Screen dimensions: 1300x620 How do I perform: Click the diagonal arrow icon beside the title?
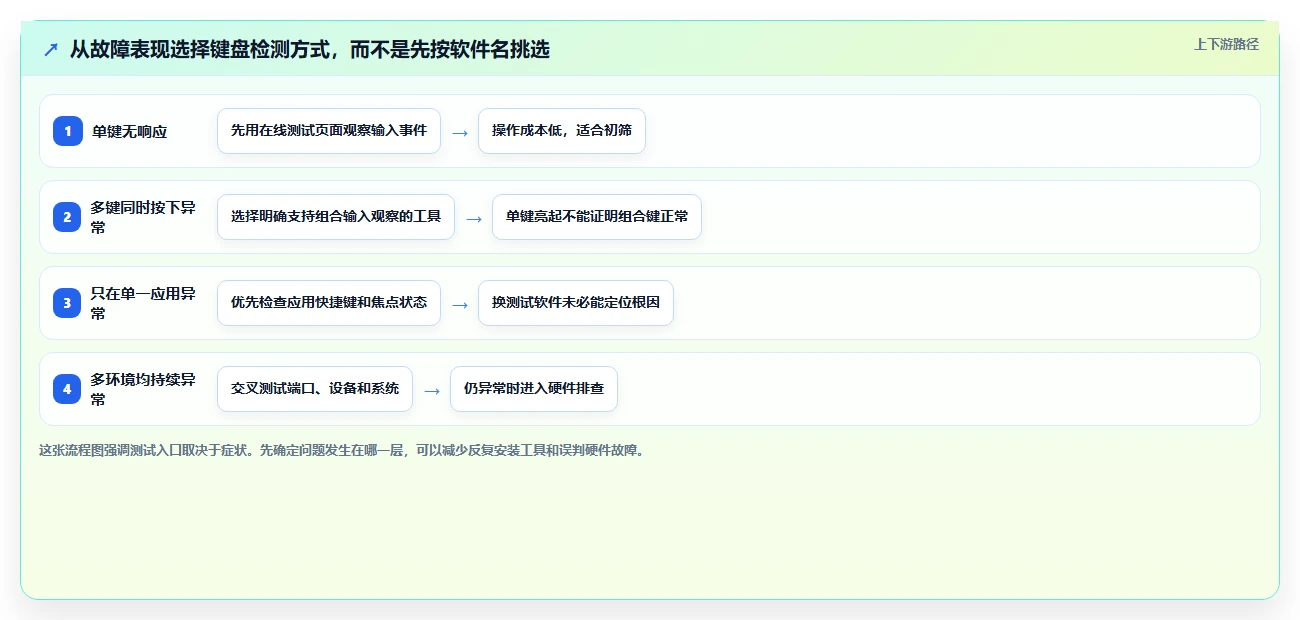pos(51,50)
